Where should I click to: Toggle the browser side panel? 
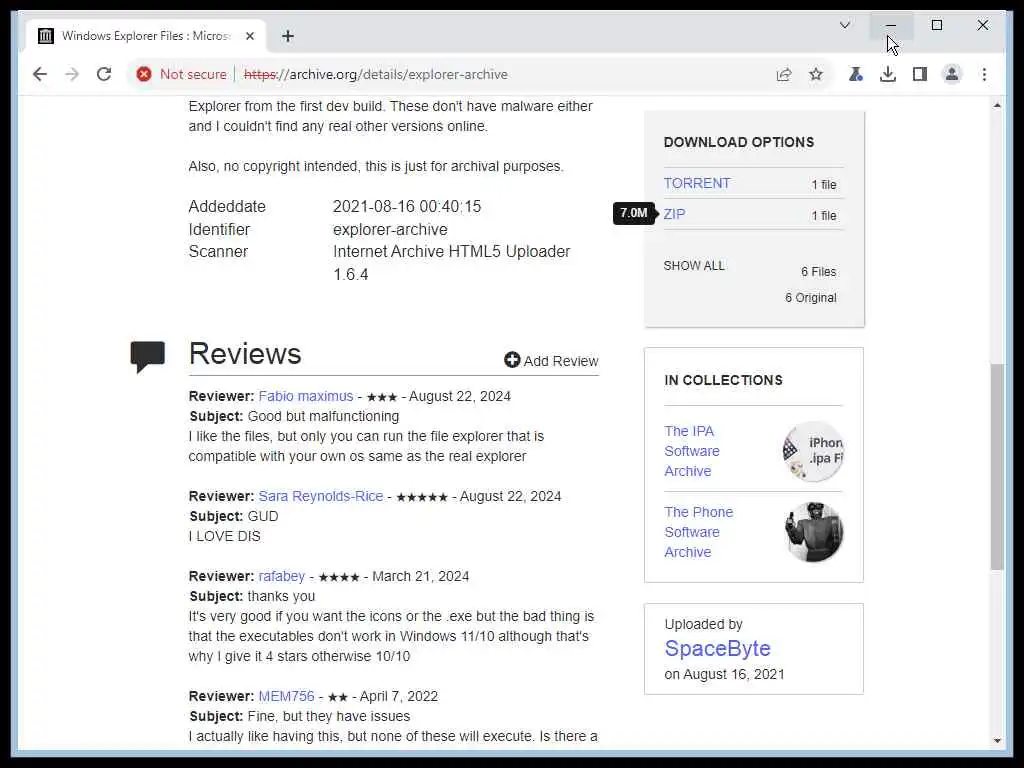pyautogui.click(x=920, y=74)
